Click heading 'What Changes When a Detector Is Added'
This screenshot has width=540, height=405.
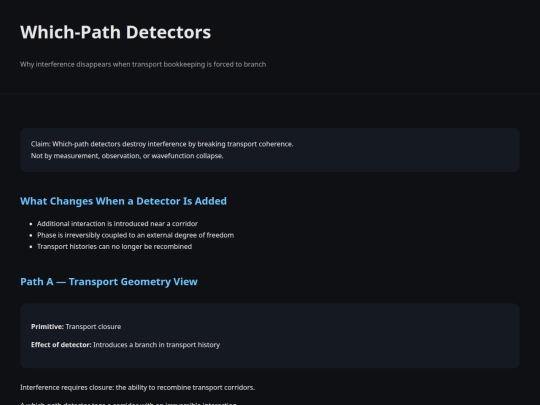(x=123, y=201)
